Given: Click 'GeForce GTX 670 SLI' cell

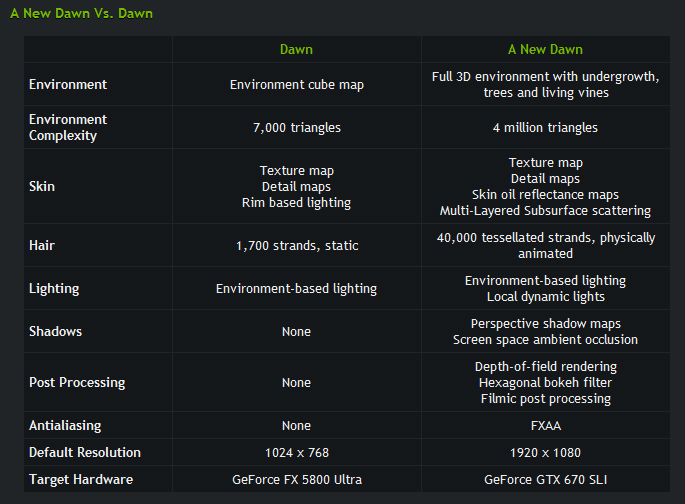Looking at the screenshot, I should coord(545,479).
